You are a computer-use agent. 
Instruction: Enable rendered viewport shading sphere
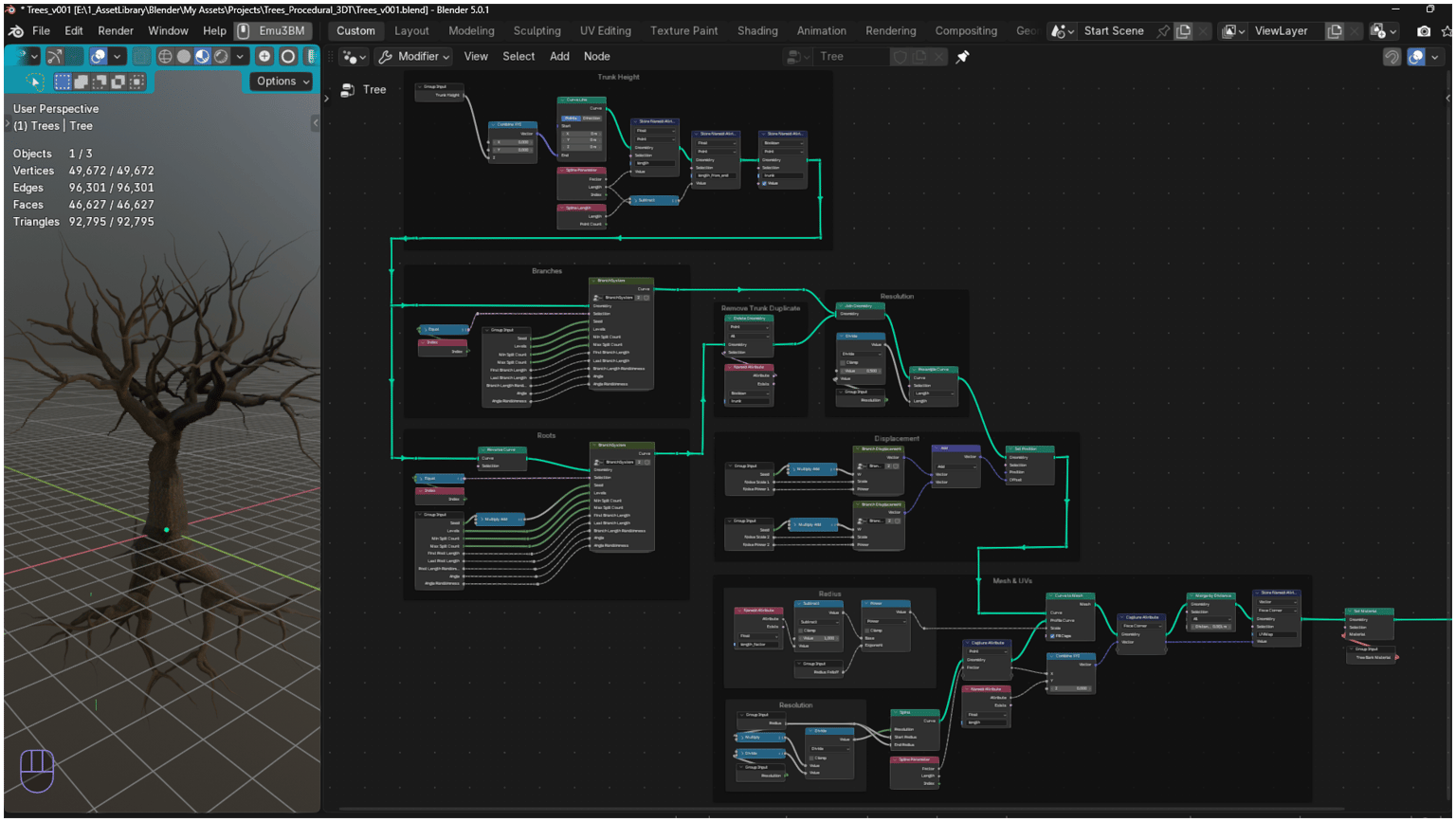tap(221, 57)
